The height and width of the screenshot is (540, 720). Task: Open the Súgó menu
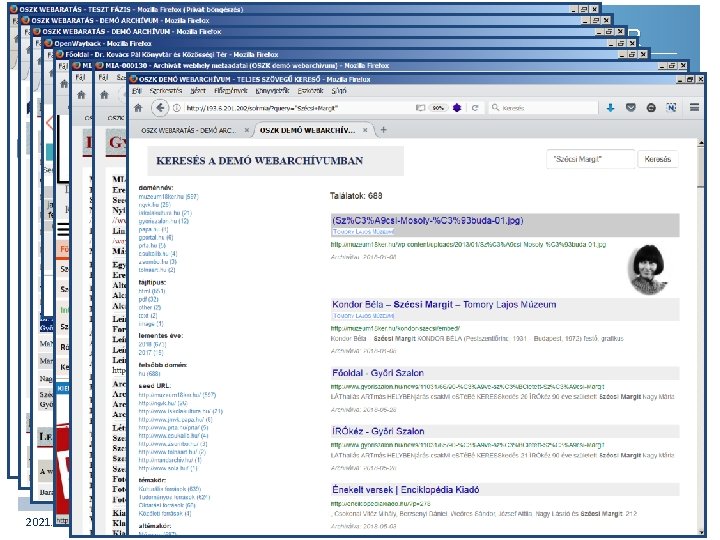pos(339,91)
